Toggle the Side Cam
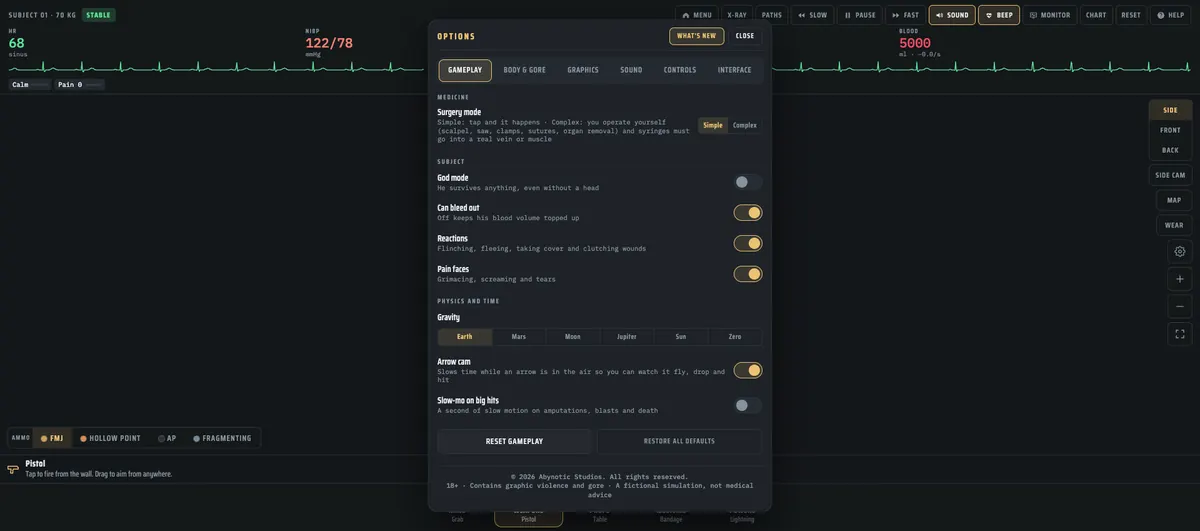This screenshot has width=1200, height=531. click(1170, 175)
